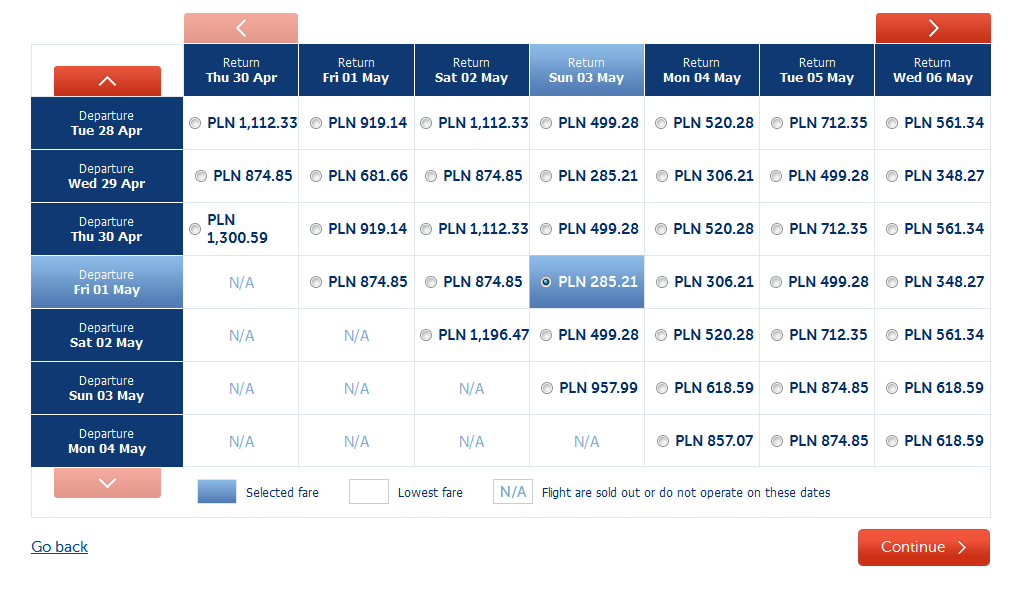Image resolution: width=1027 pixels, height=592 pixels.
Task: Choose Sun 03 May to Mon 04 May fare
Action: (x=662, y=388)
